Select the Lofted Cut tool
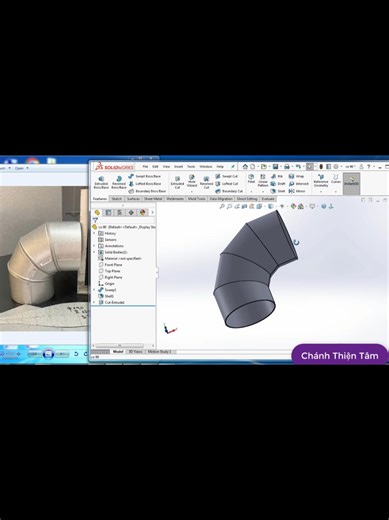The image size is (389, 520). (226, 184)
